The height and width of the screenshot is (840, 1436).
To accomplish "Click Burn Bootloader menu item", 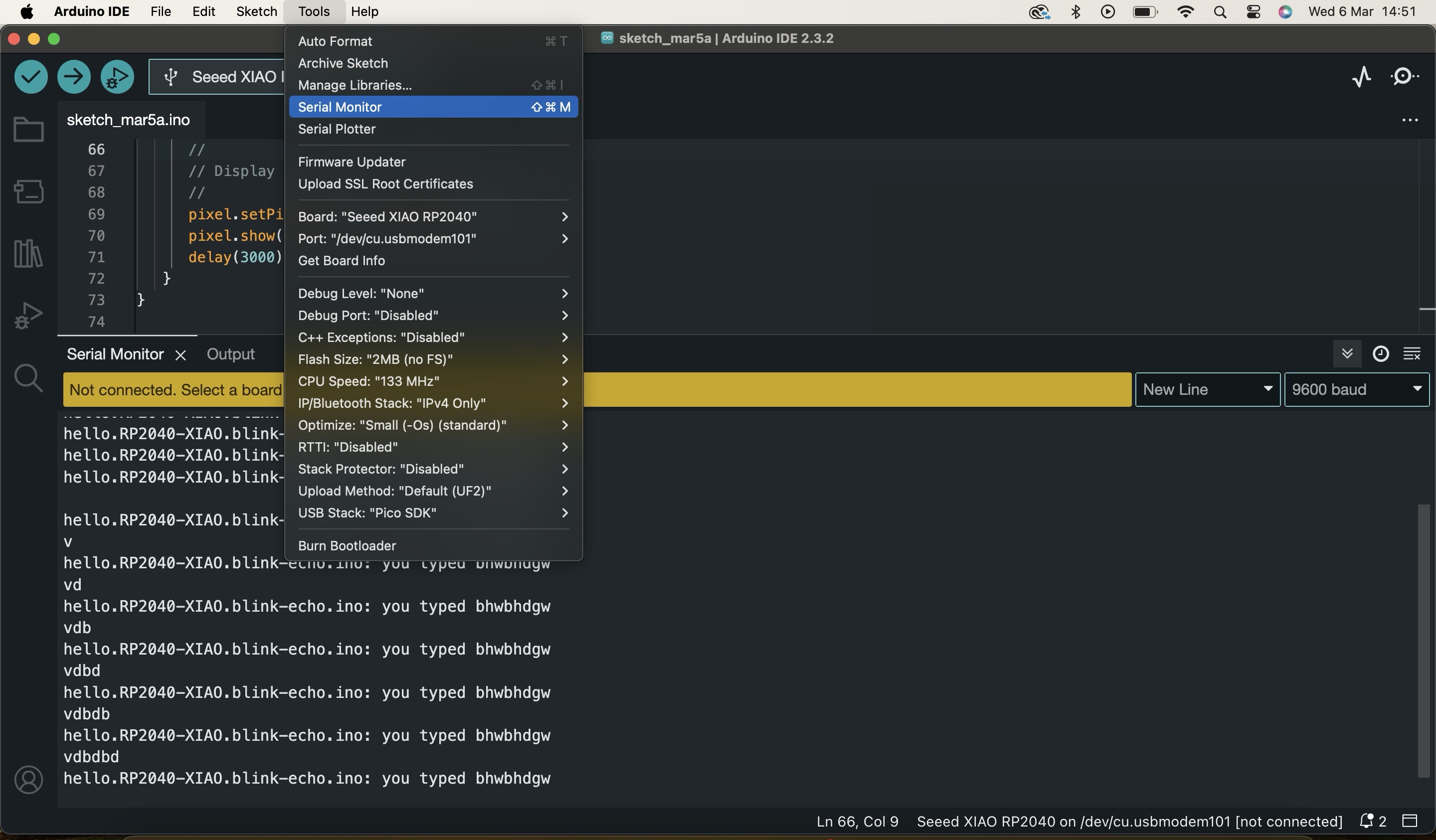I will (x=433, y=546).
